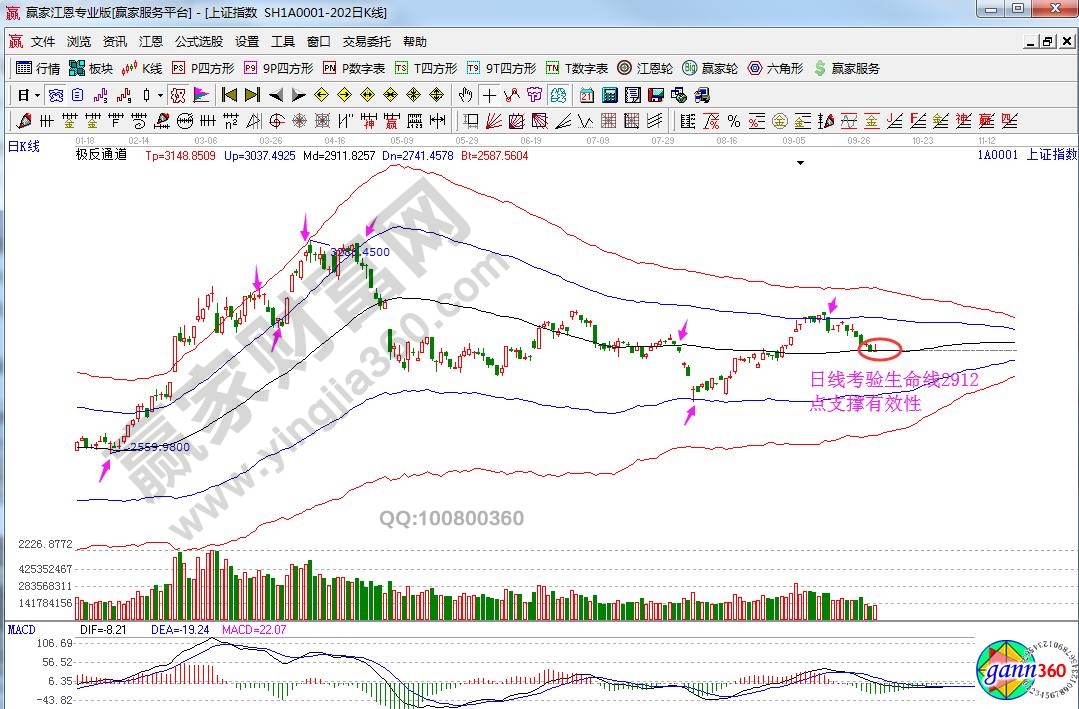The width and height of the screenshot is (1079, 709).
Task: Expand the 日 period dropdown arrow
Action: (38, 96)
